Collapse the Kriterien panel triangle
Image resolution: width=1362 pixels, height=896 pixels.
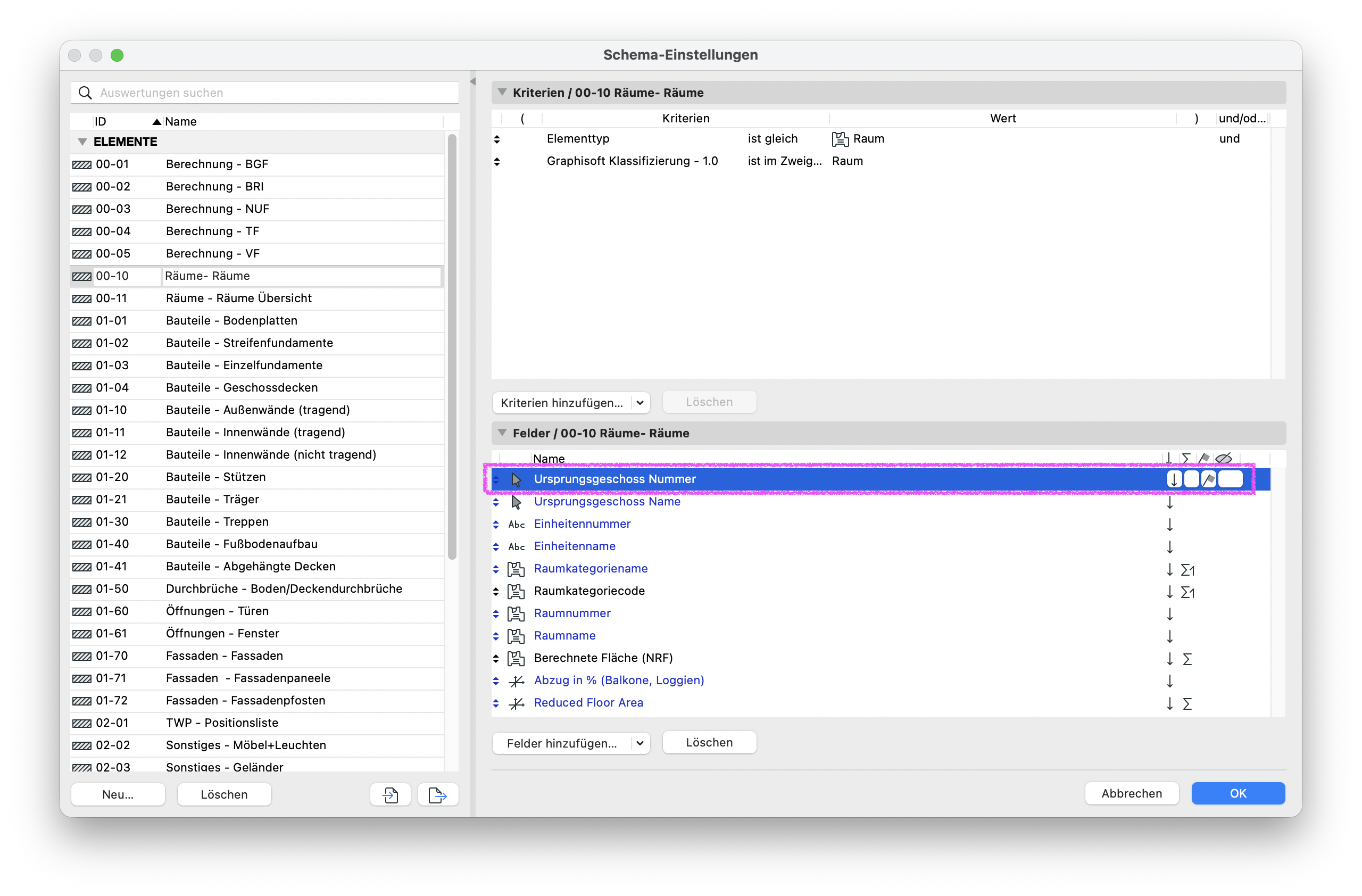(x=502, y=92)
